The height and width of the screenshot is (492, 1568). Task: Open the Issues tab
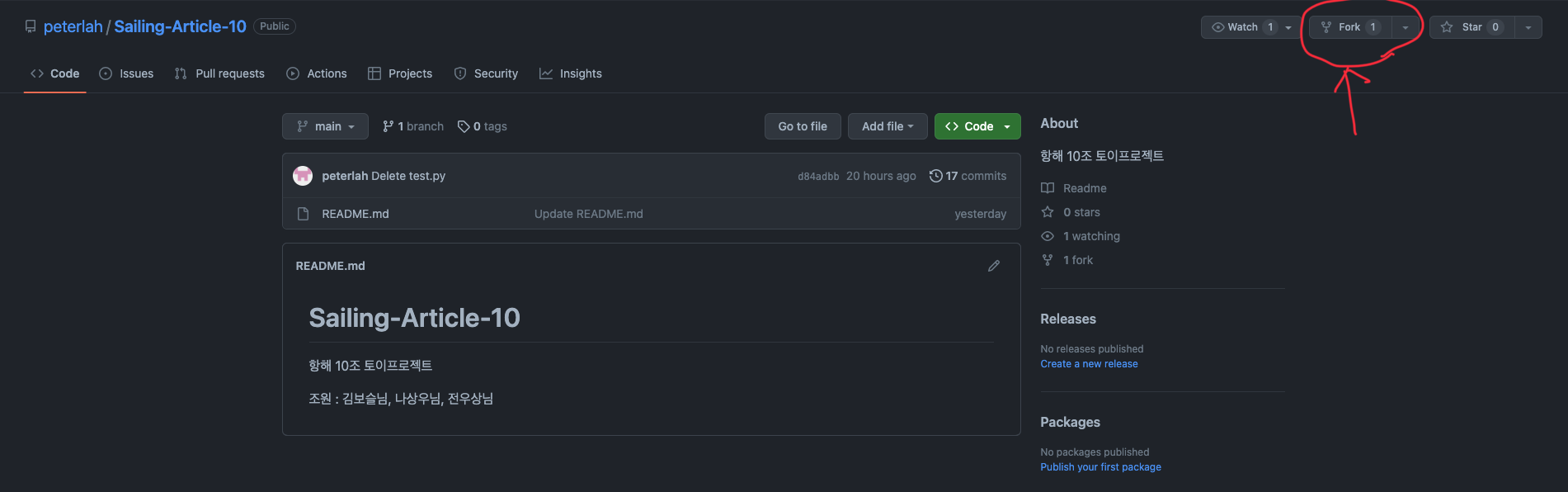pos(126,73)
